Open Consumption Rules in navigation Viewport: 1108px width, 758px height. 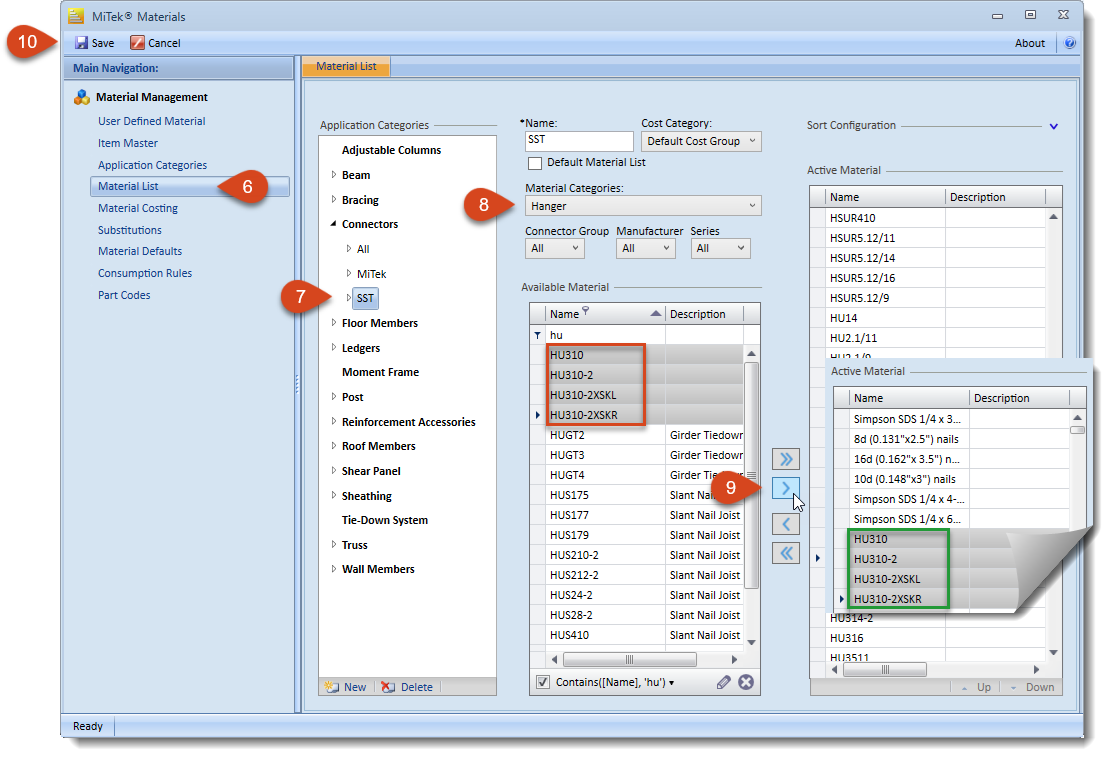pyautogui.click(x=145, y=273)
